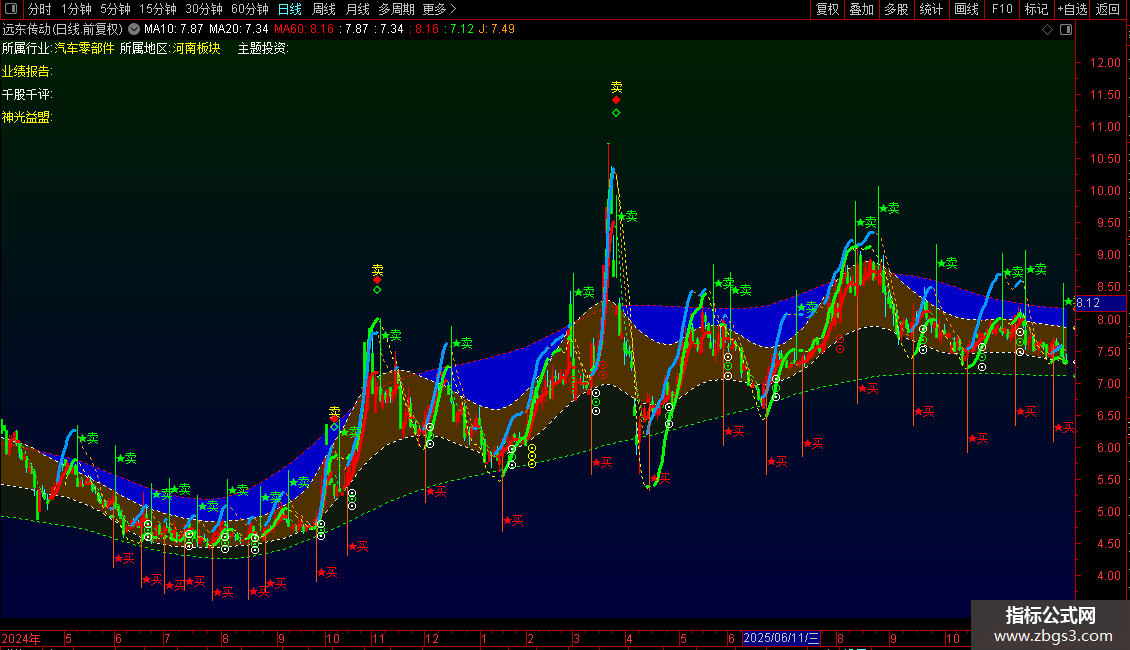This screenshot has height=650, width=1130.
Task: Click the 神光益盟 label
Action: coord(27,117)
